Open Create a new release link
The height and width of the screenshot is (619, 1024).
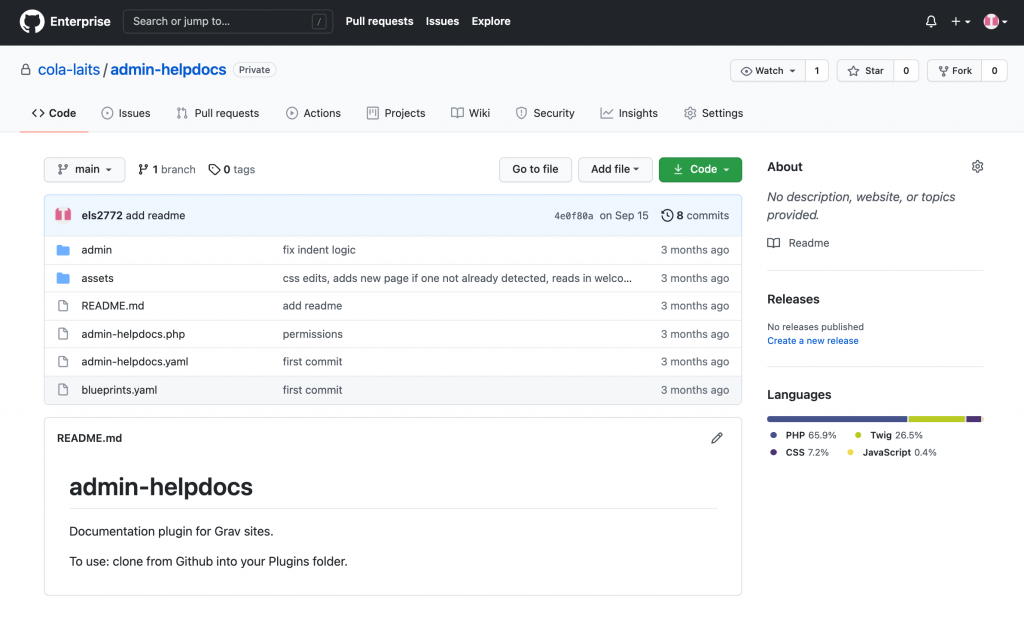pos(812,341)
